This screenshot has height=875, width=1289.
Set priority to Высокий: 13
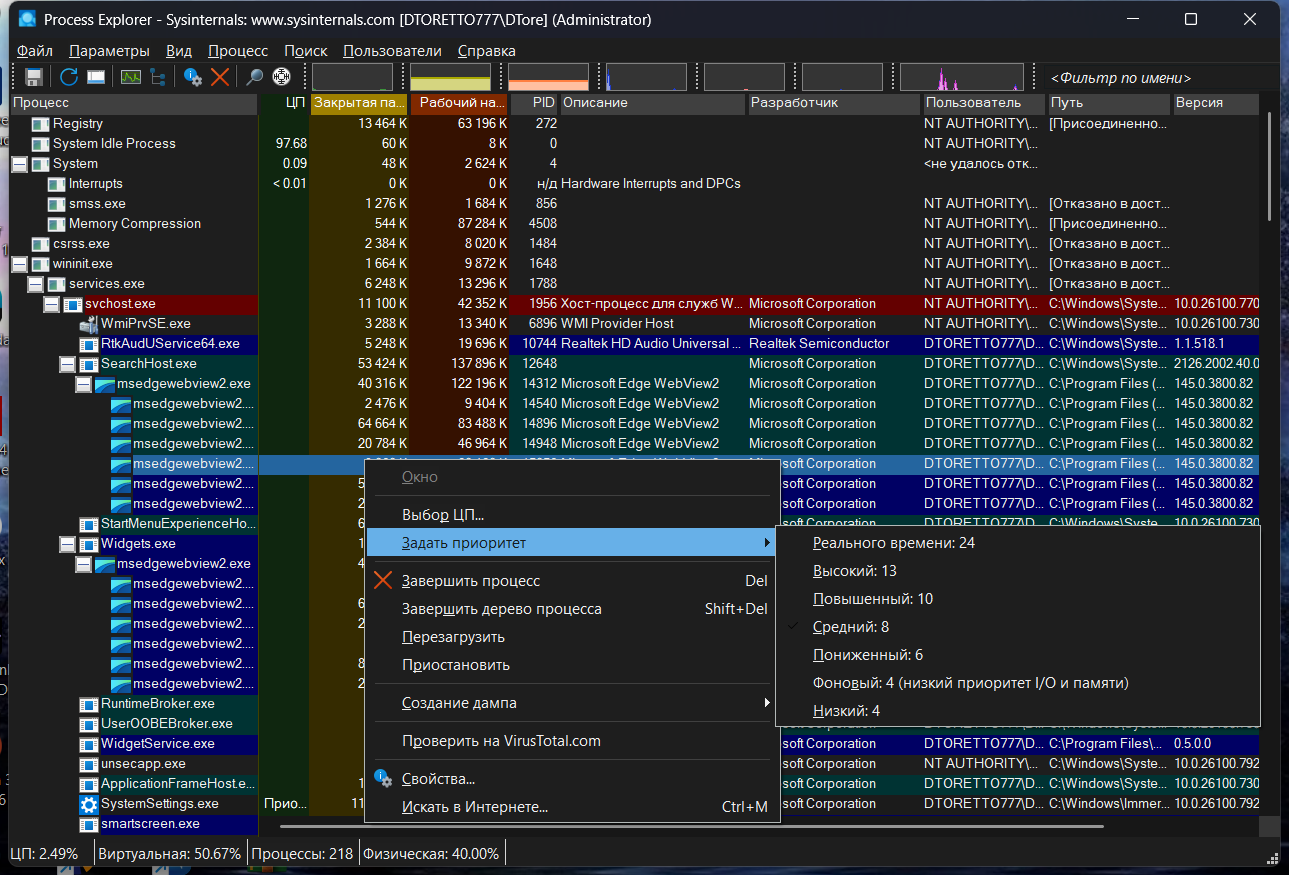[x=854, y=571]
